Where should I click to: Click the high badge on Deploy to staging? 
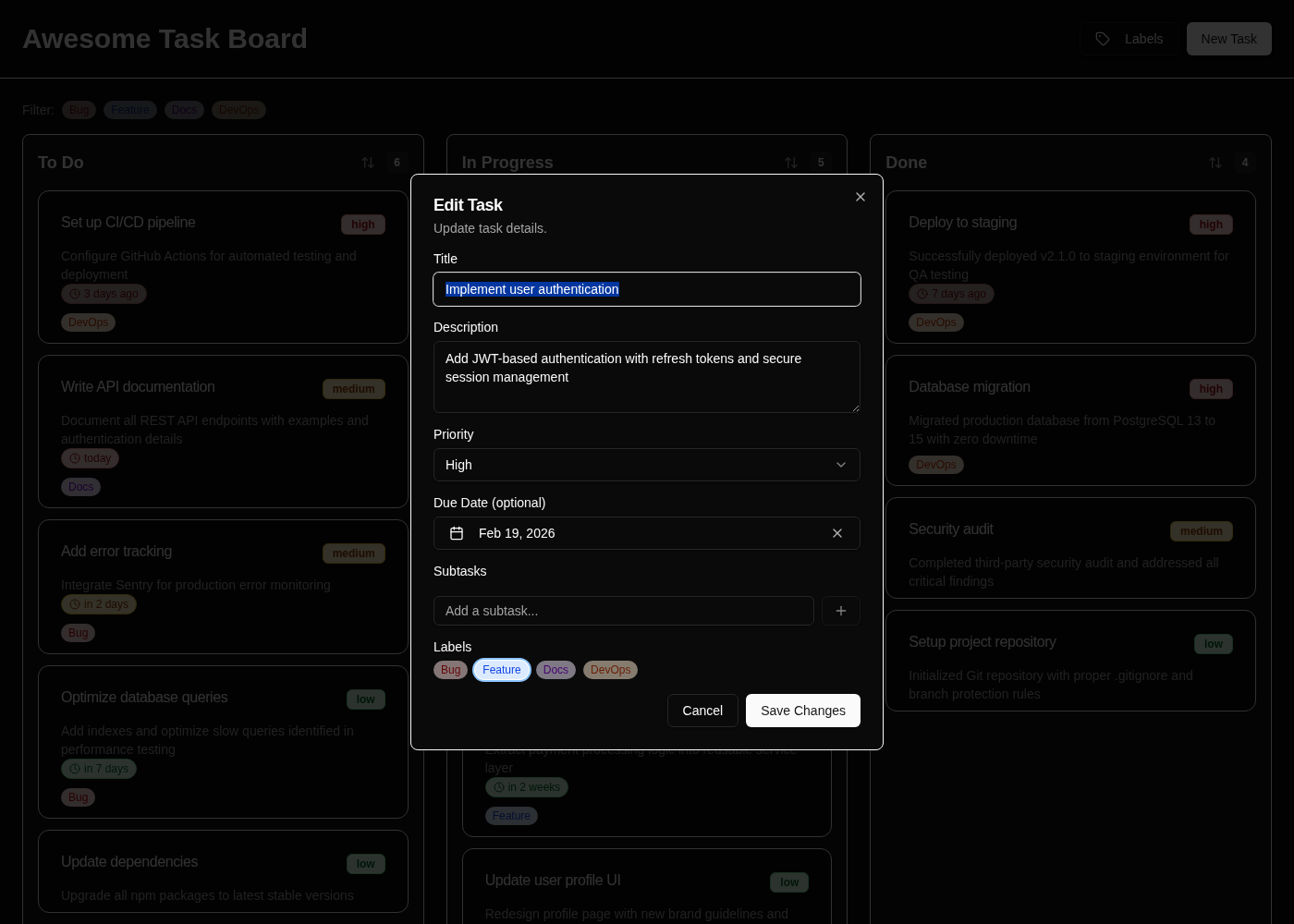pos(1211,225)
